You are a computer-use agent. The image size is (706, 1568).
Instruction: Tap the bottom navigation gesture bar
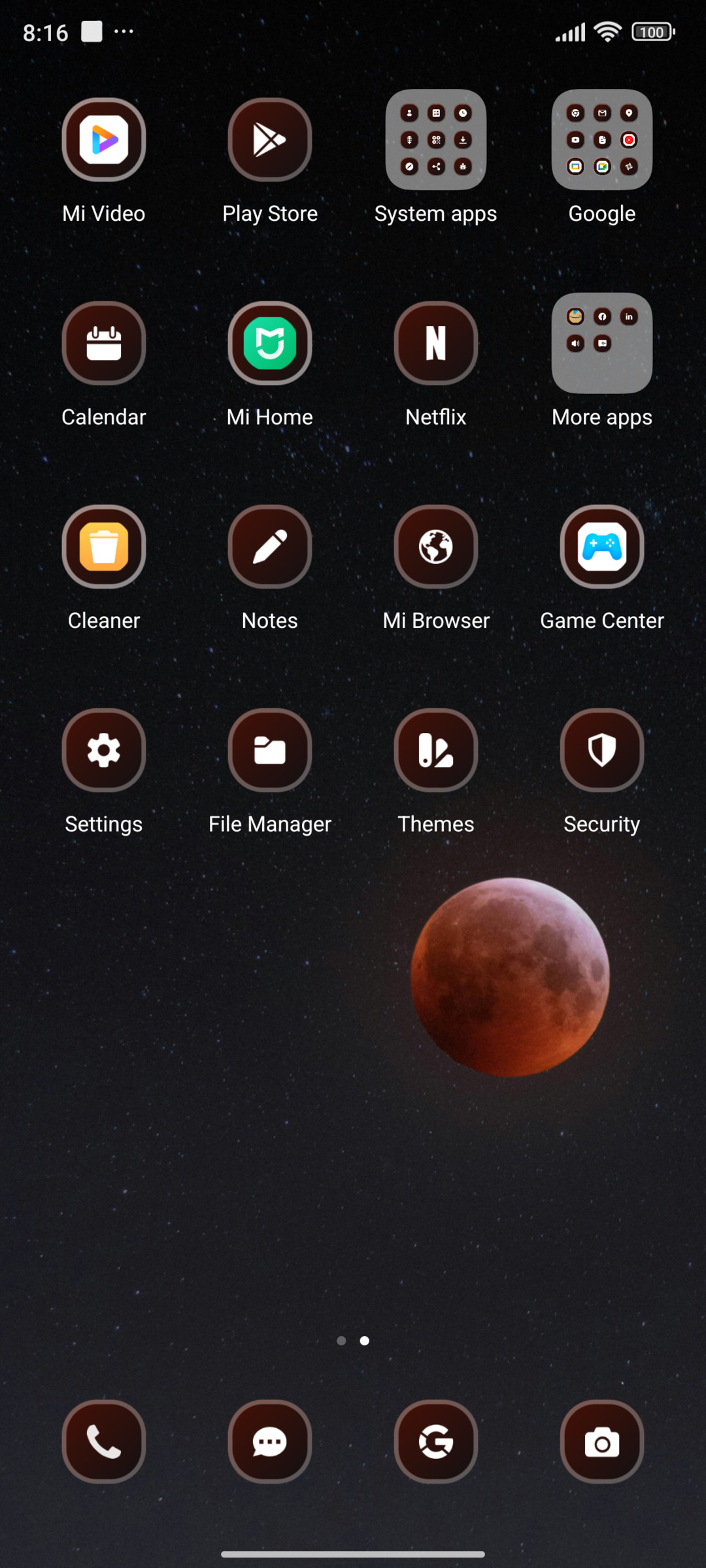coord(353,1554)
